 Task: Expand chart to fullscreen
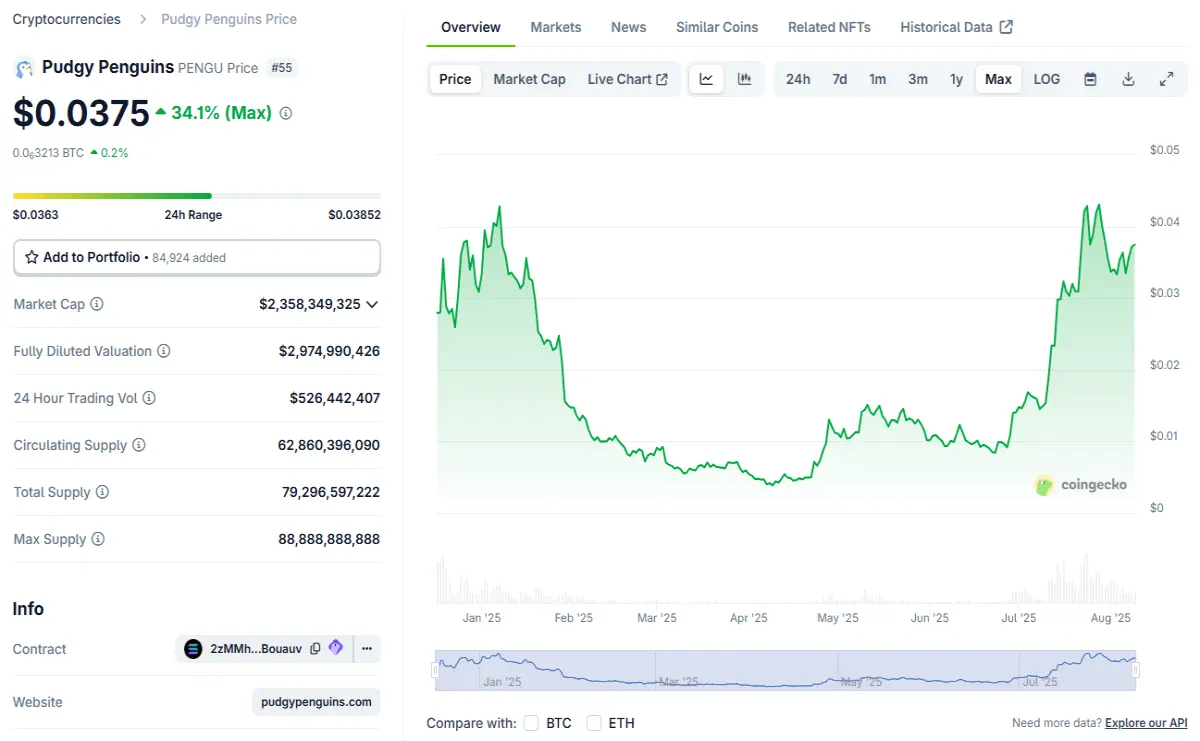click(x=1166, y=79)
